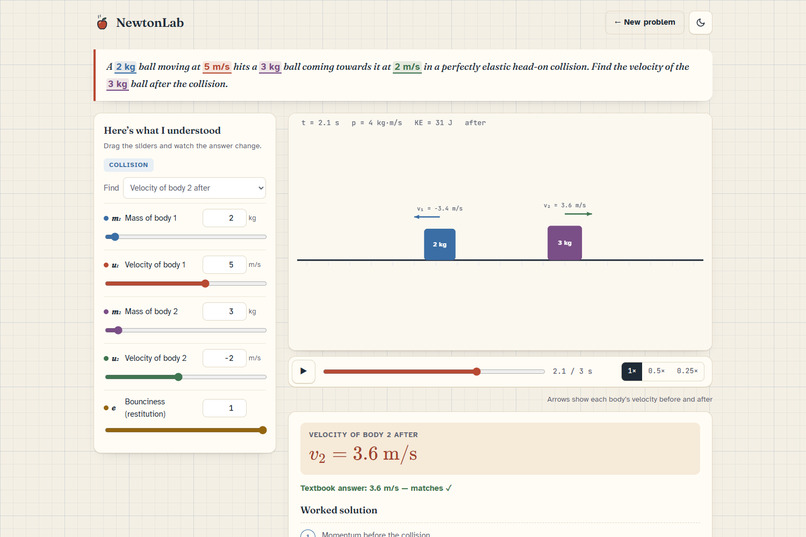Select 0.25× playback speed
The image size is (806, 537).
click(x=687, y=371)
